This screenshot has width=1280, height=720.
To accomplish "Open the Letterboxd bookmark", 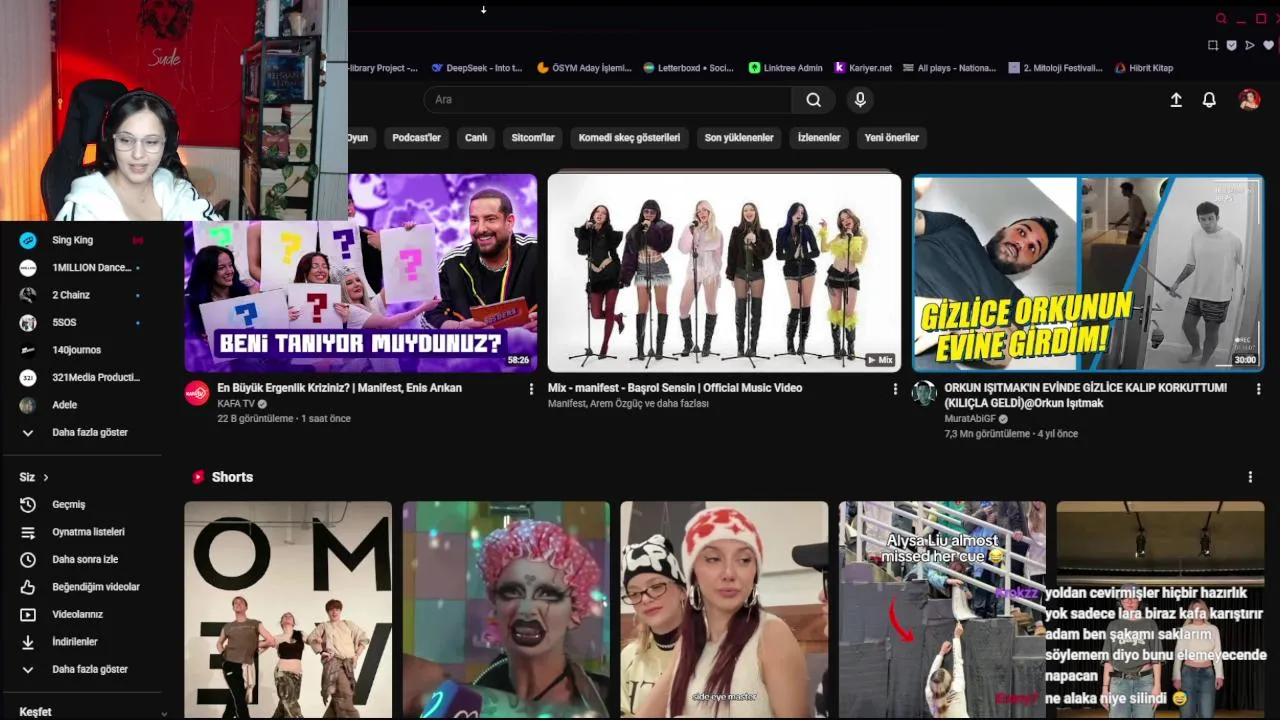I will coord(689,68).
